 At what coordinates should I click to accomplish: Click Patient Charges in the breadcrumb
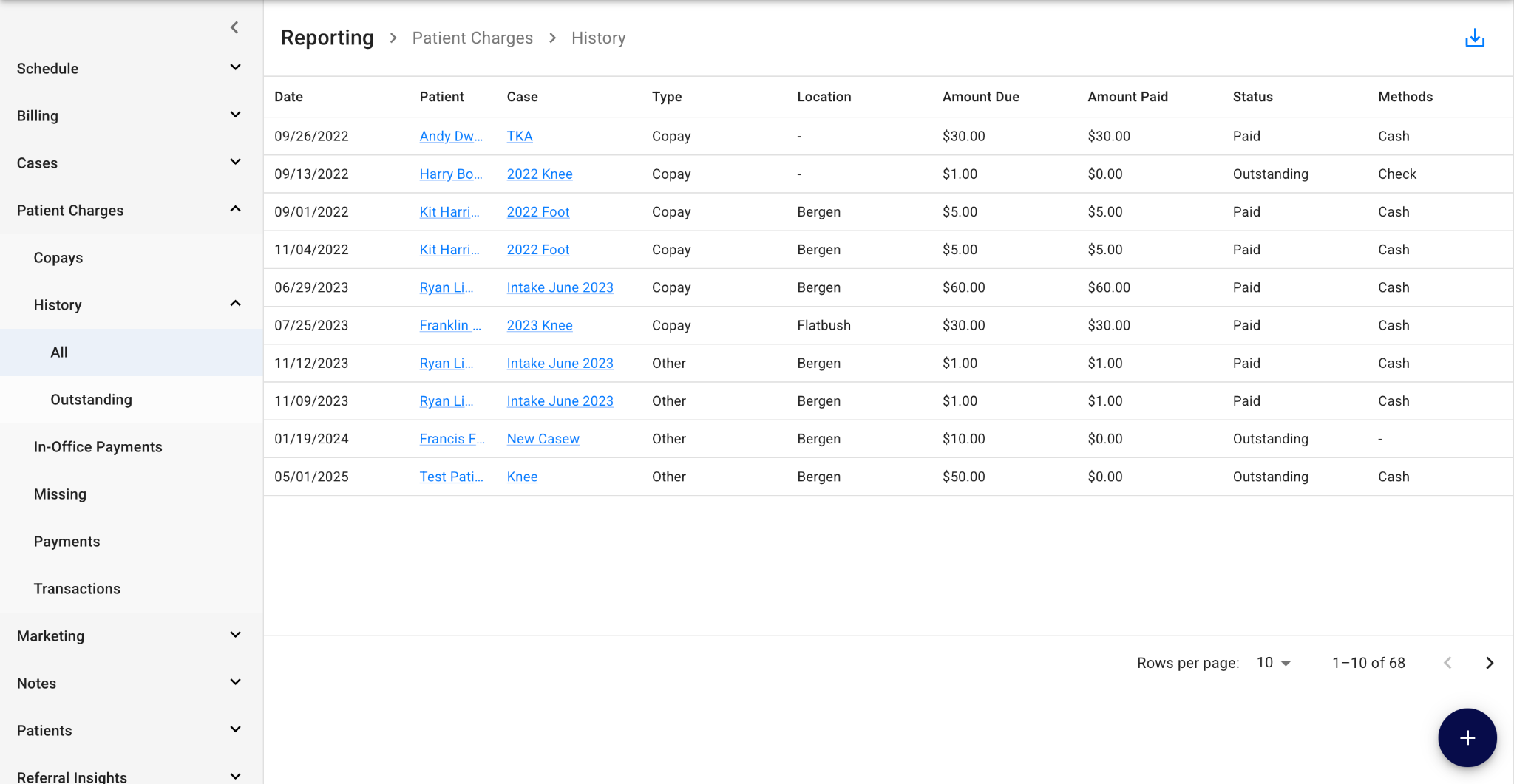point(472,38)
